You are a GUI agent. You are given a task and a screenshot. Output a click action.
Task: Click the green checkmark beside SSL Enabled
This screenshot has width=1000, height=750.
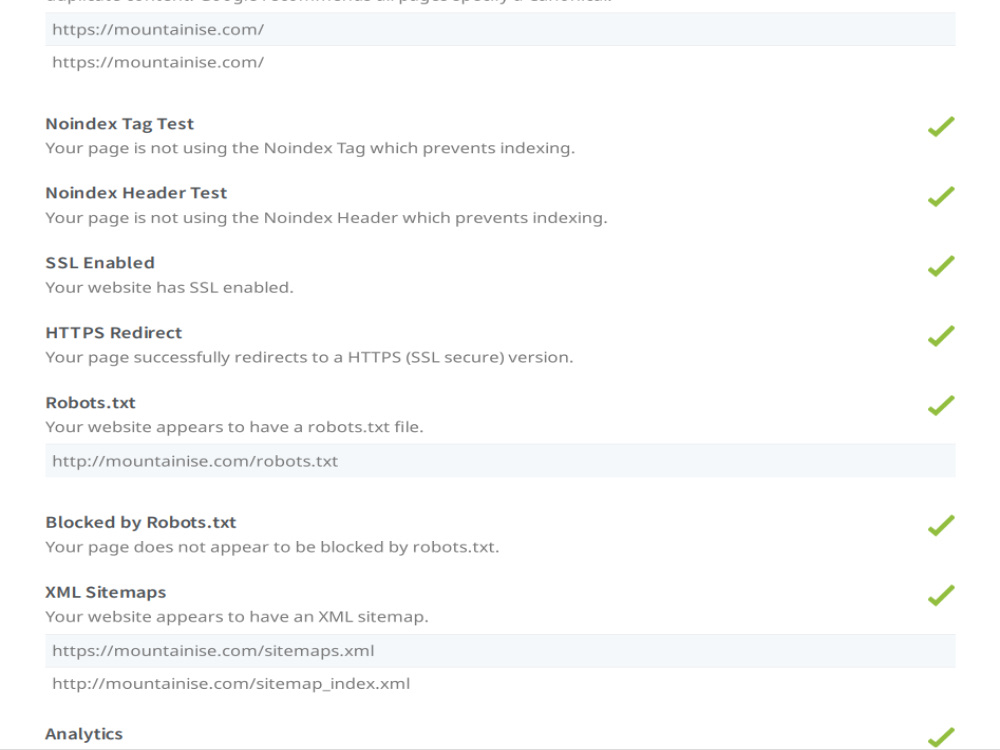pos(941,266)
